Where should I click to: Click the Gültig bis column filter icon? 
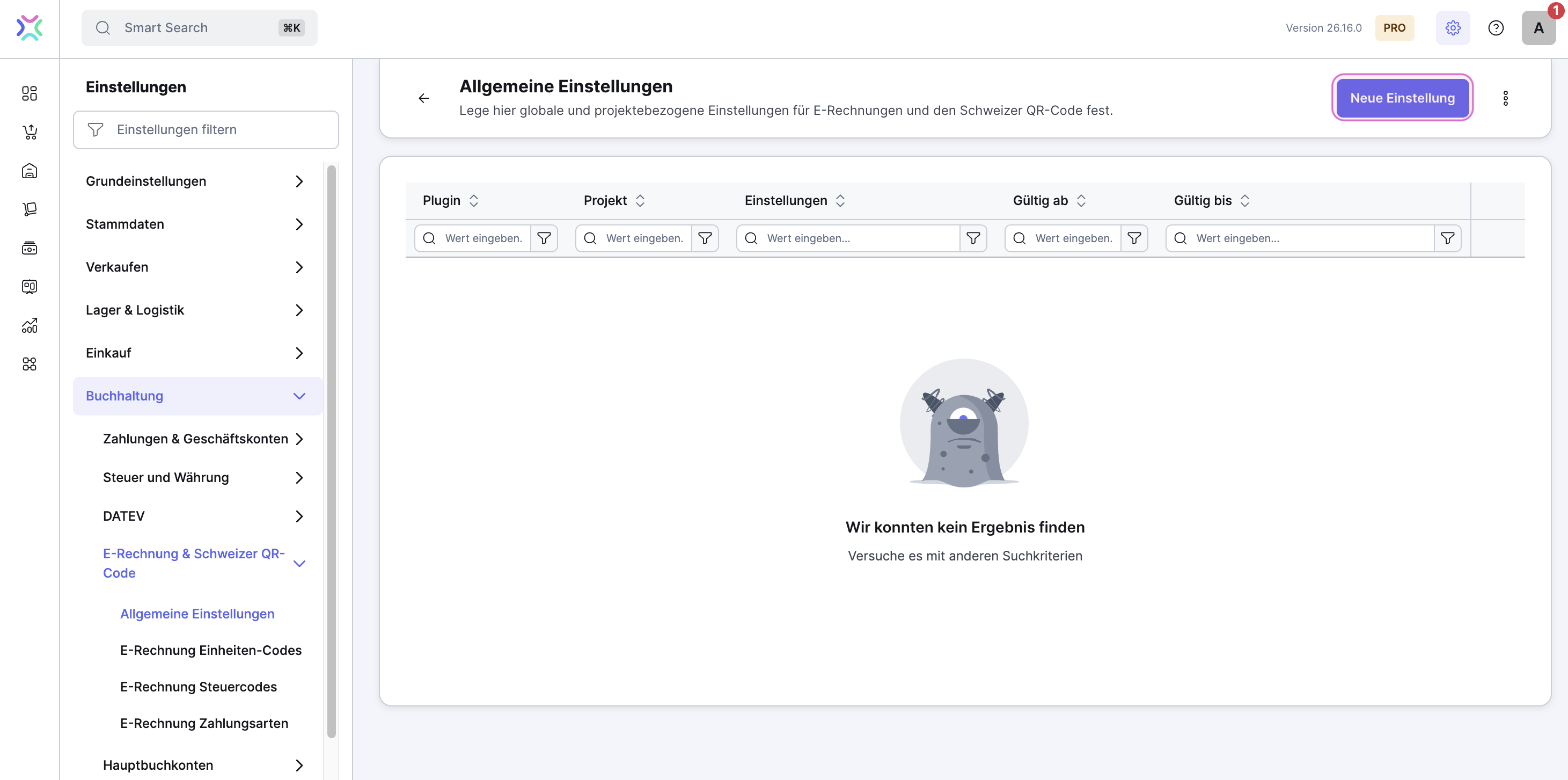(x=1447, y=238)
